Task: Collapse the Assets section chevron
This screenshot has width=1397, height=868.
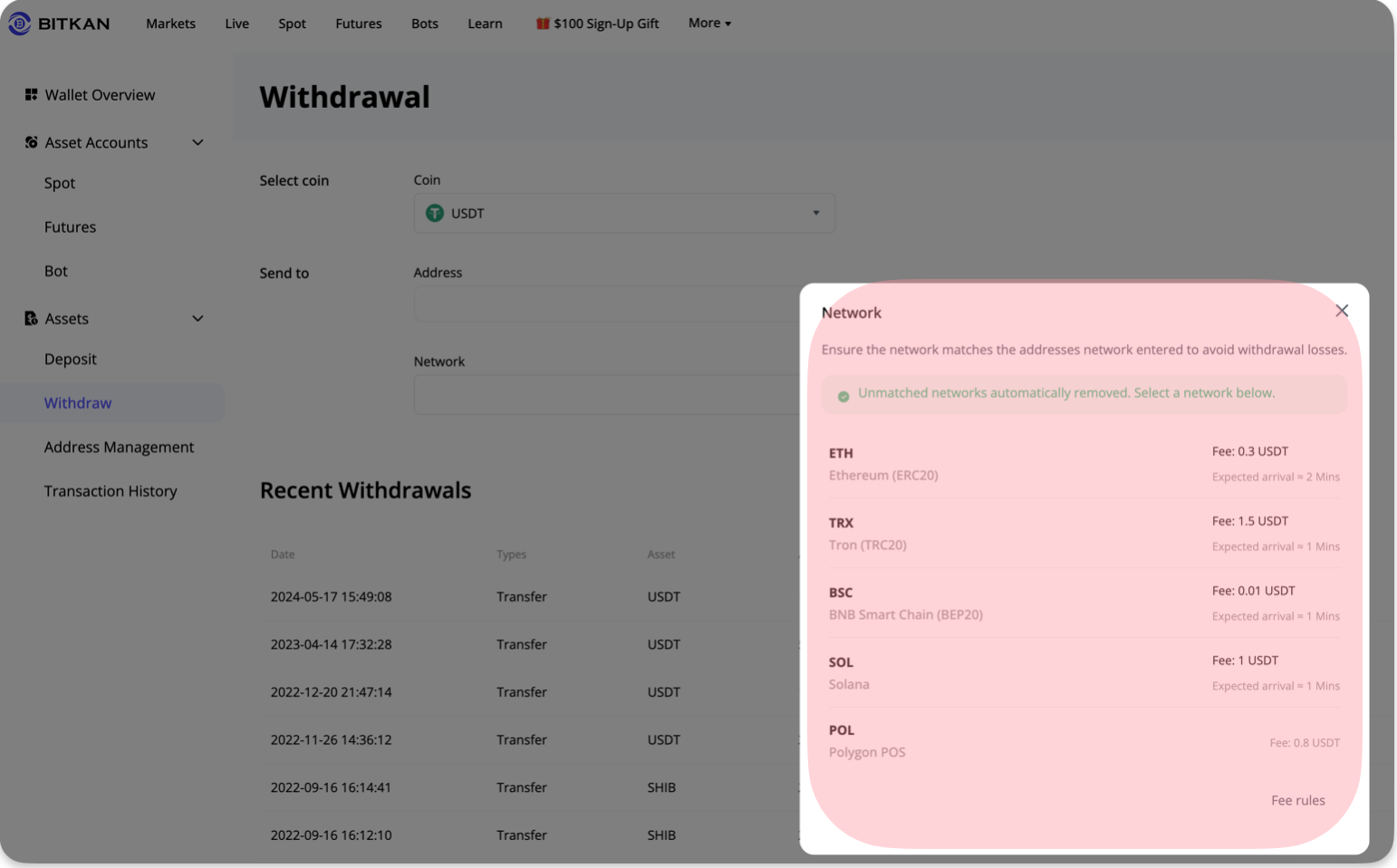Action: point(198,318)
